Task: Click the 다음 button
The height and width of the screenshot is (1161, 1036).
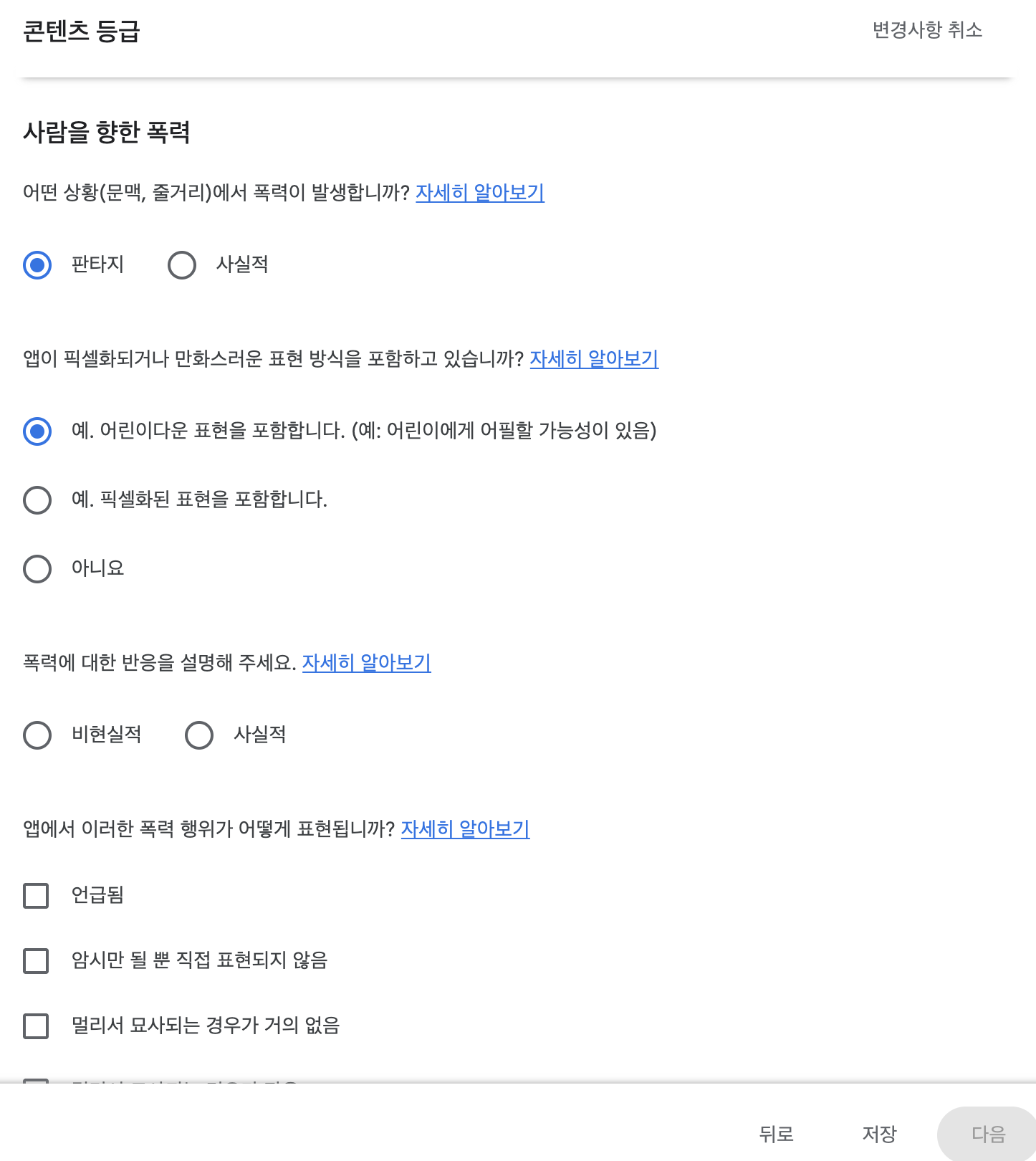Action: (989, 1134)
